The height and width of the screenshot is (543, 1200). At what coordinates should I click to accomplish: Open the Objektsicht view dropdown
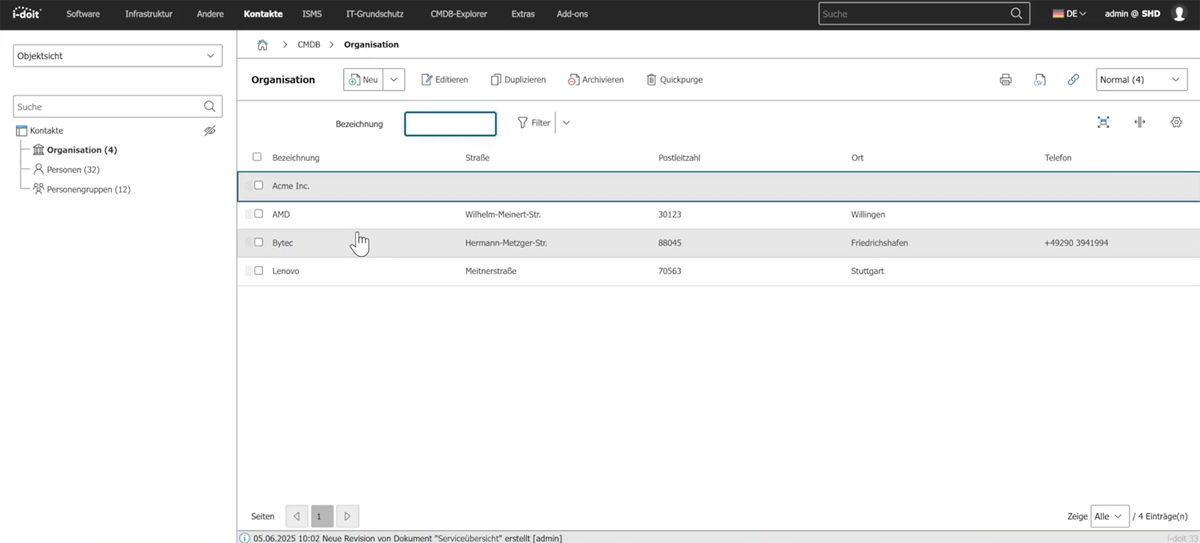point(118,56)
